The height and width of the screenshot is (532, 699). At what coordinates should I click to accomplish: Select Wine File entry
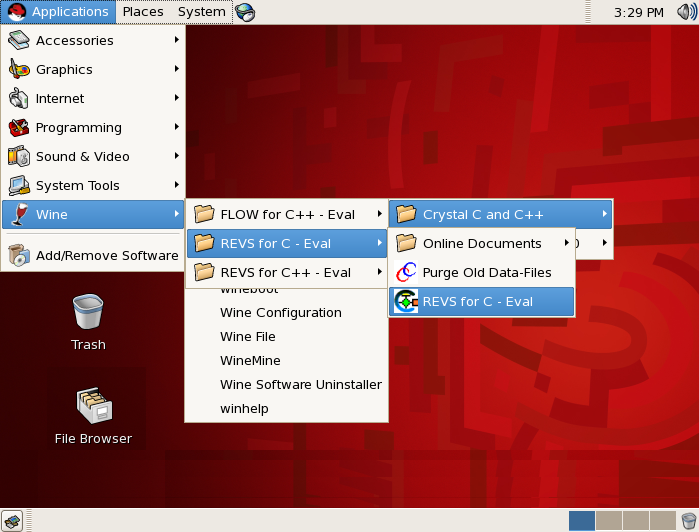pyautogui.click(x=286, y=337)
